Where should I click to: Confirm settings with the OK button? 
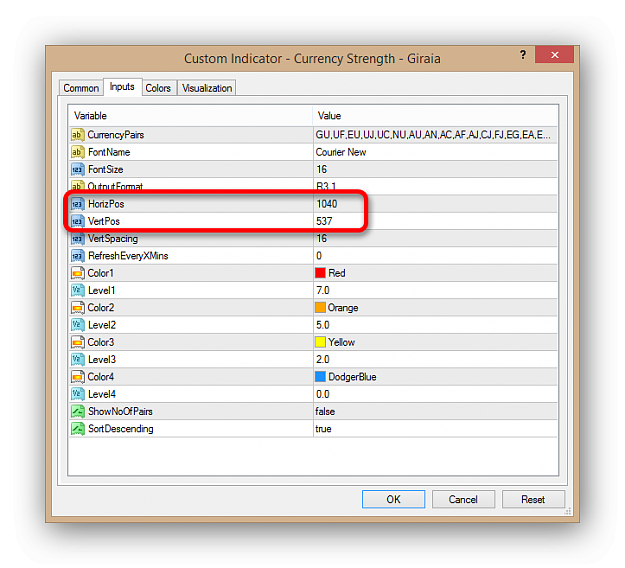393,499
